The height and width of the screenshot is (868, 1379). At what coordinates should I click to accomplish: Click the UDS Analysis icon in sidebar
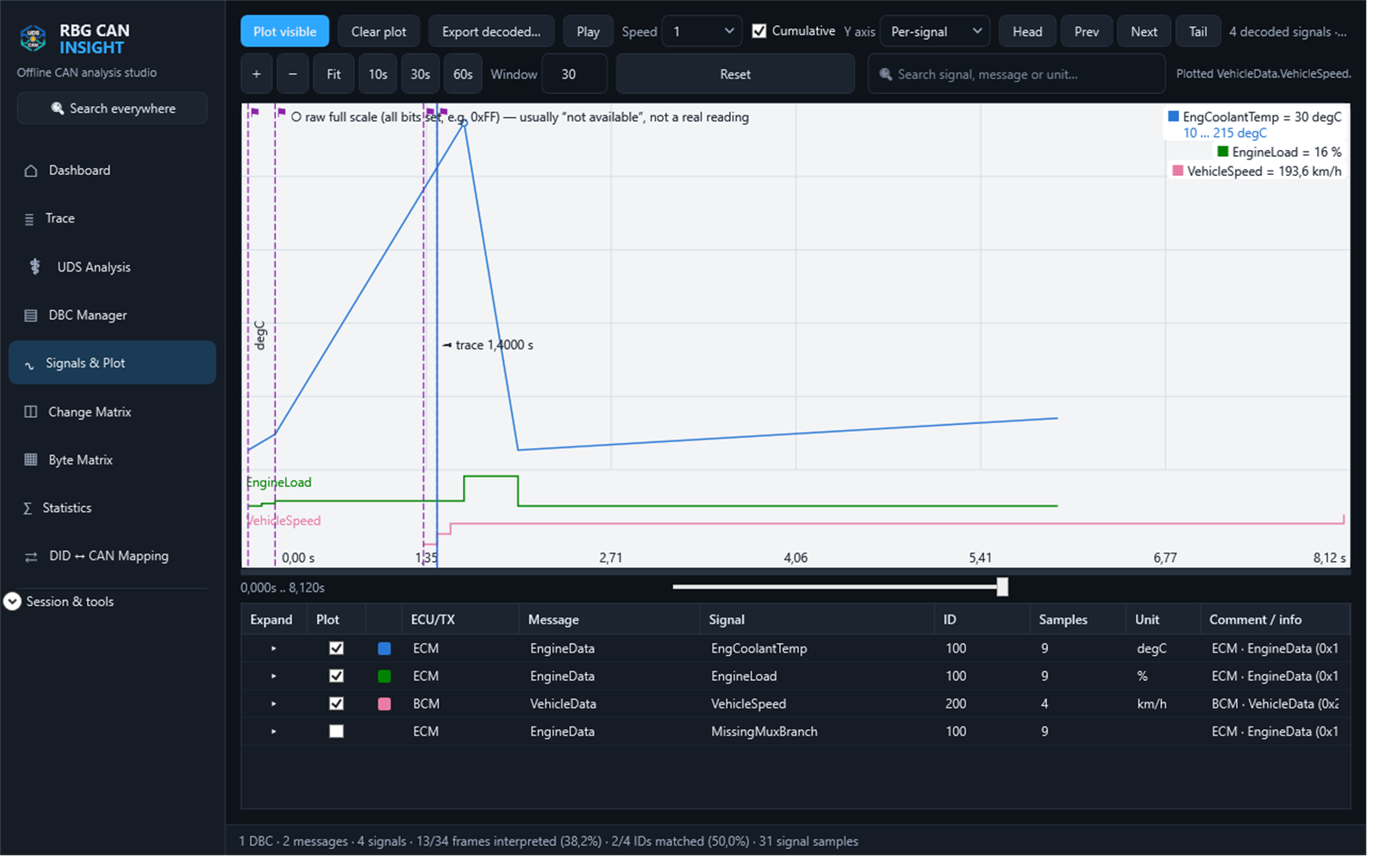[x=35, y=266]
